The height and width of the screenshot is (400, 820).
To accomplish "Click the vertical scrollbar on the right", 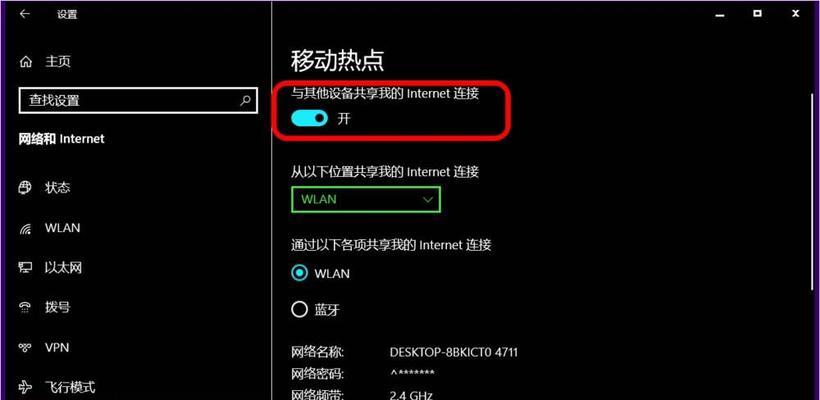I will pyautogui.click(x=814, y=191).
